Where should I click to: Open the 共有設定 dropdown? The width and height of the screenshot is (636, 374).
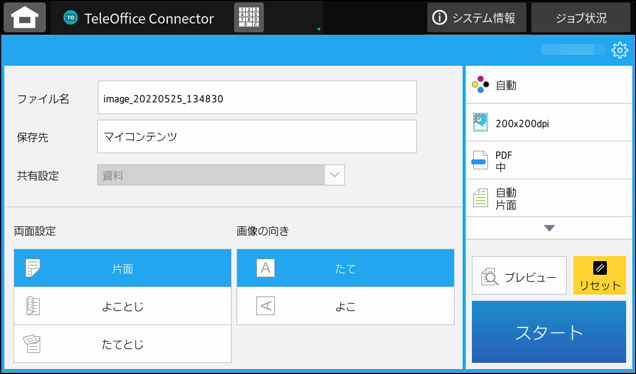coord(221,175)
